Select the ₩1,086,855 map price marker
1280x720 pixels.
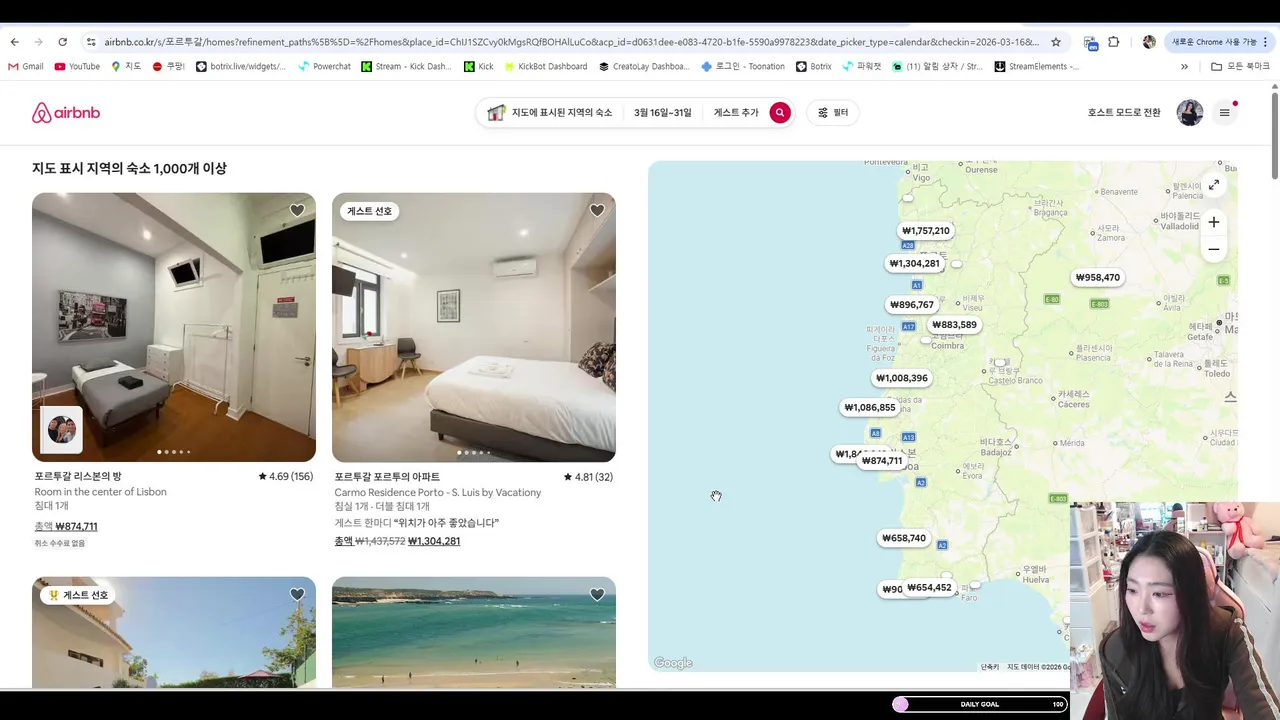point(869,408)
